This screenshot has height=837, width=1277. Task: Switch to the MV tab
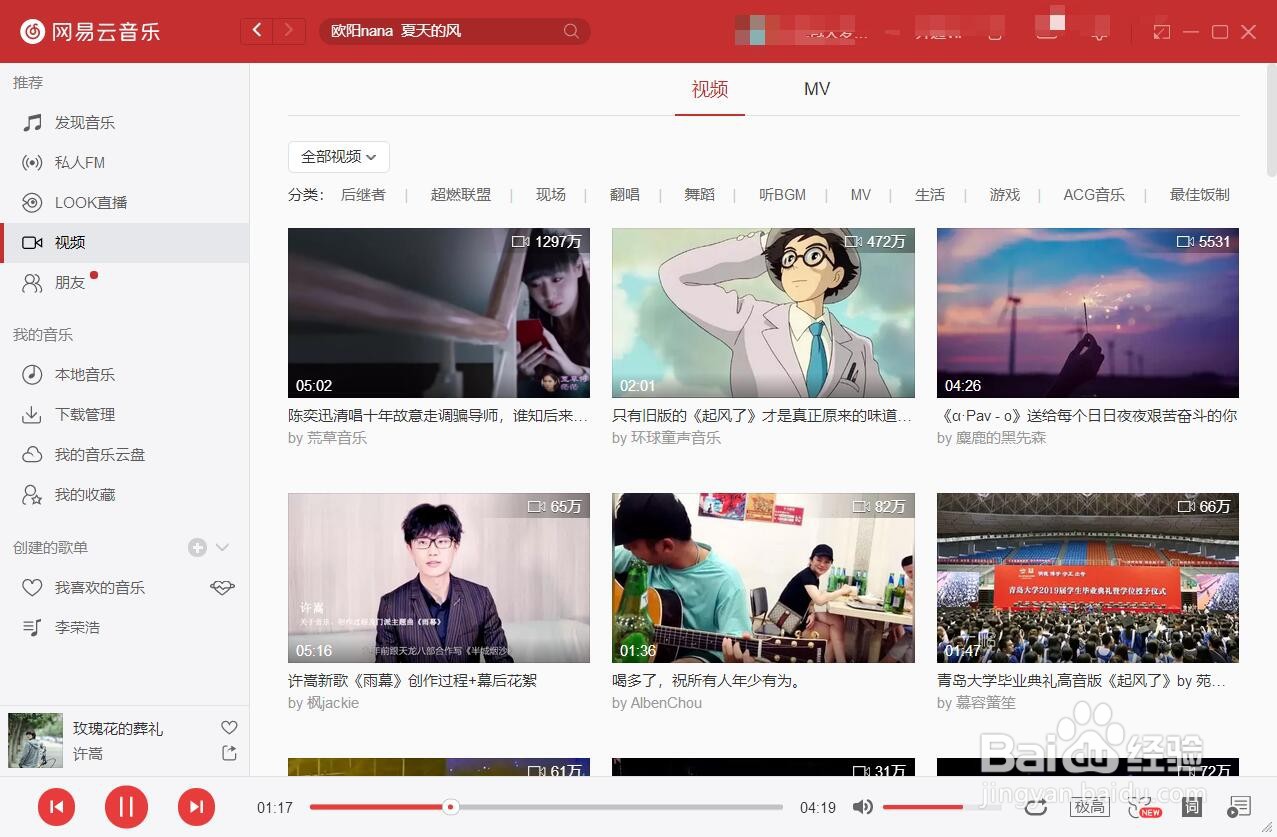coord(817,89)
